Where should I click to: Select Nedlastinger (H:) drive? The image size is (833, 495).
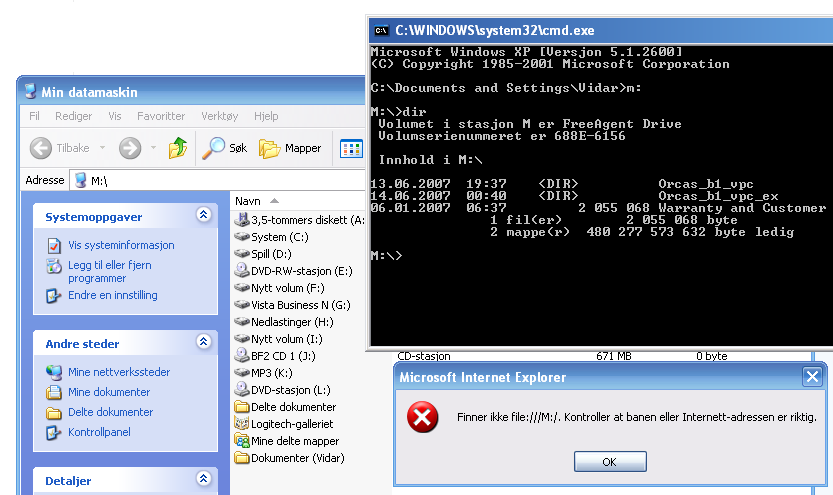tap(284, 322)
